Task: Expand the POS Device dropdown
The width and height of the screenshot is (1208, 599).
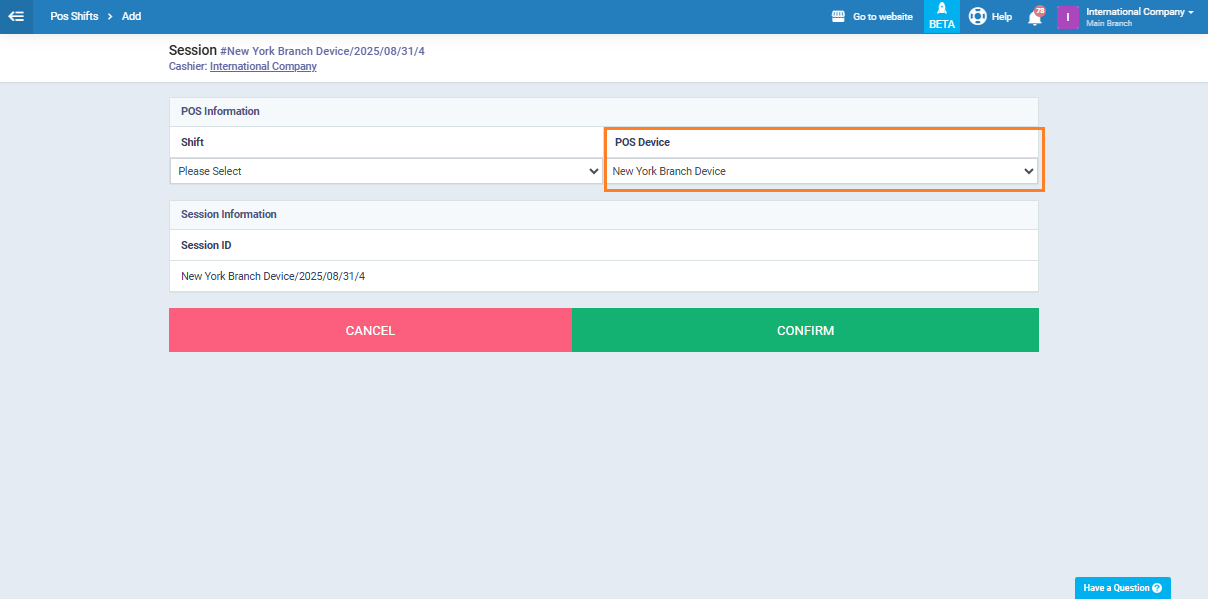Action: pos(821,171)
